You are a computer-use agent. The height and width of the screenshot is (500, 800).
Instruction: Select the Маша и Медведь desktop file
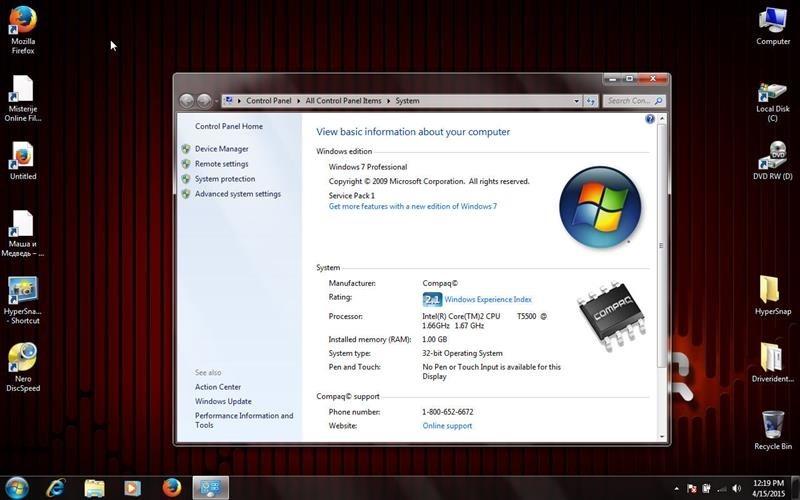23,234
